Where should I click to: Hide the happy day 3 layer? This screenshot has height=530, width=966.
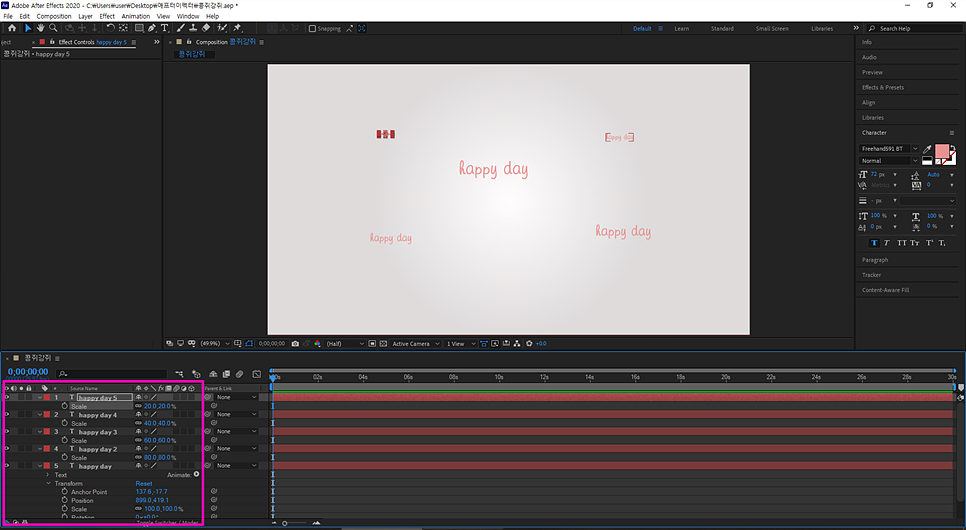7,431
